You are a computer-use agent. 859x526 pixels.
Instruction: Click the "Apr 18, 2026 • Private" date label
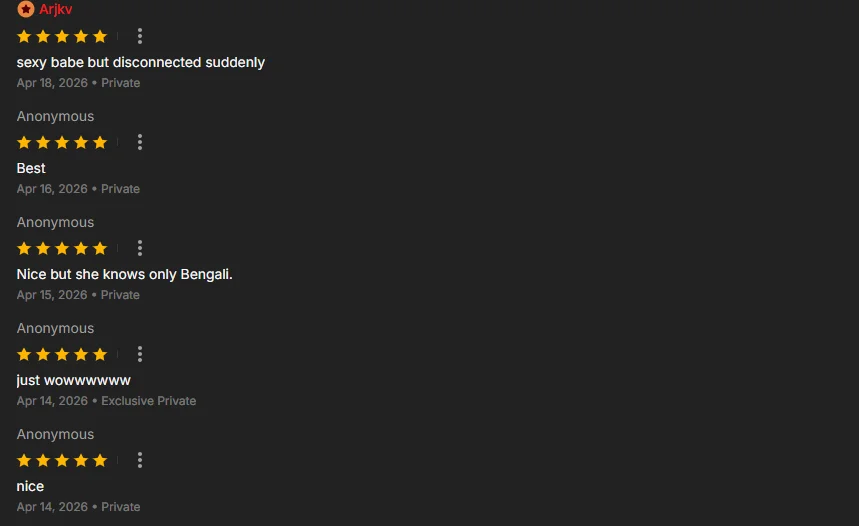pyautogui.click(x=78, y=83)
